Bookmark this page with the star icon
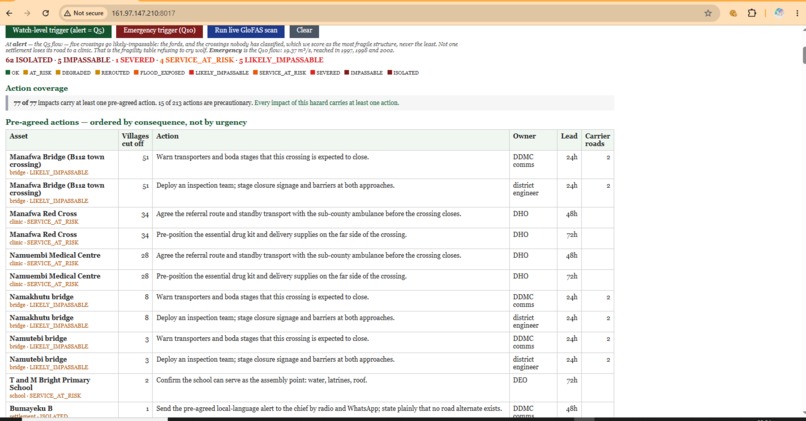The width and height of the screenshot is (806, 421). tap(708, 13)
